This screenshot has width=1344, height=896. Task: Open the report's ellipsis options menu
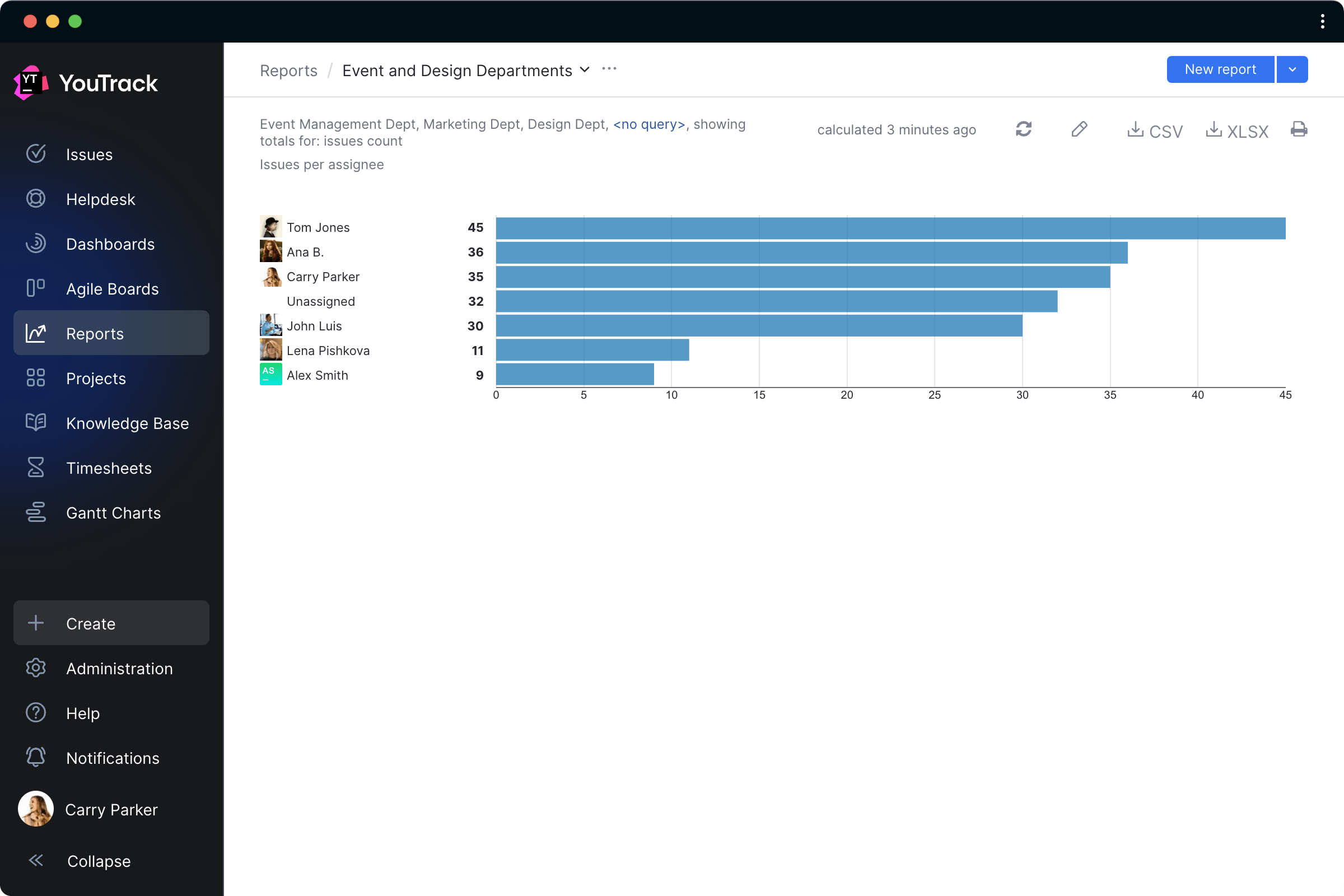click(609, 68)
